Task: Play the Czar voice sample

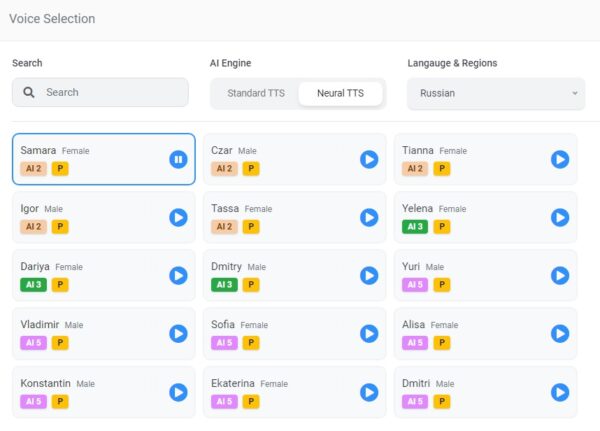Action: (x=369, y=159)
